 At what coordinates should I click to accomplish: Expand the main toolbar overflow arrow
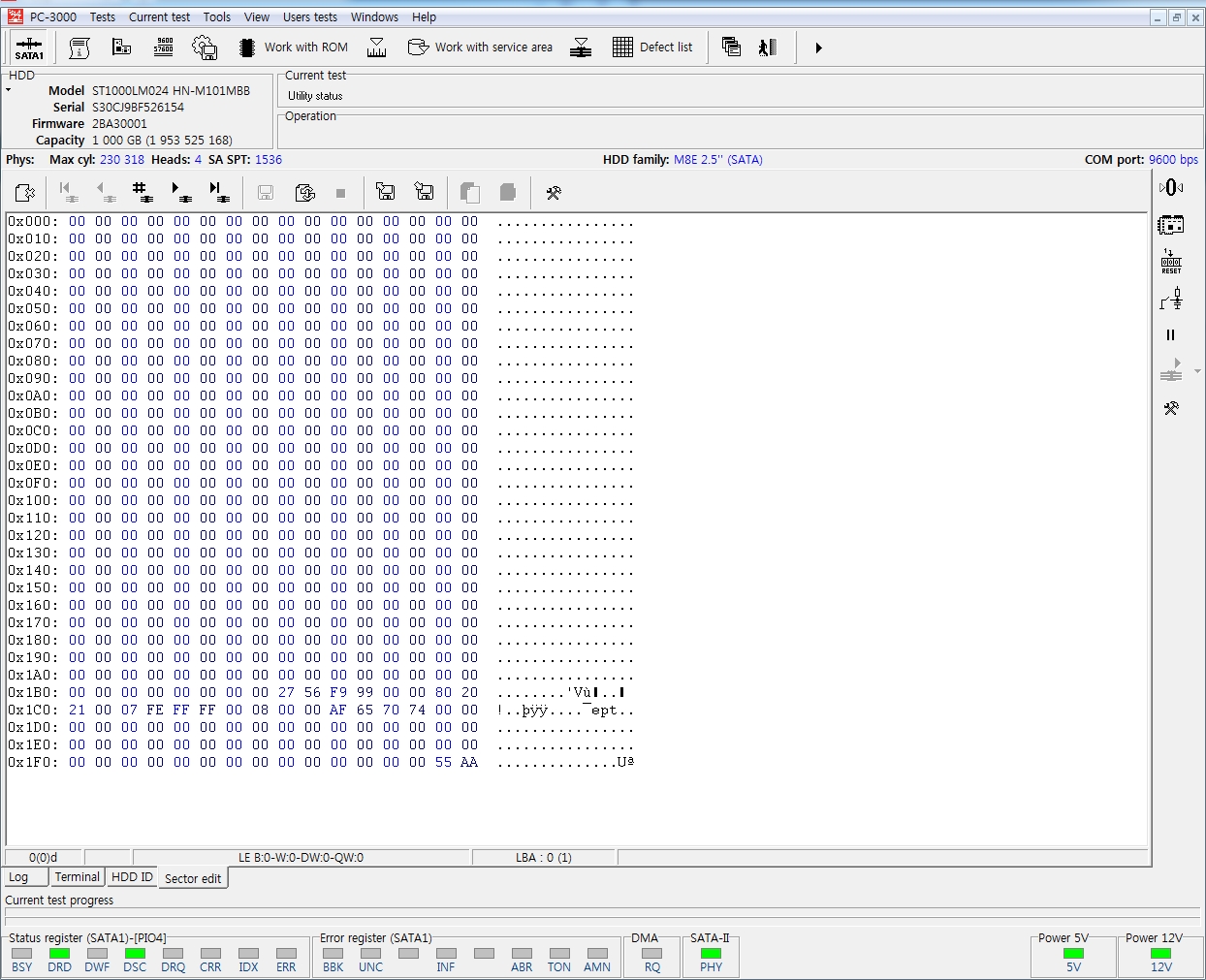pos(818,47)
